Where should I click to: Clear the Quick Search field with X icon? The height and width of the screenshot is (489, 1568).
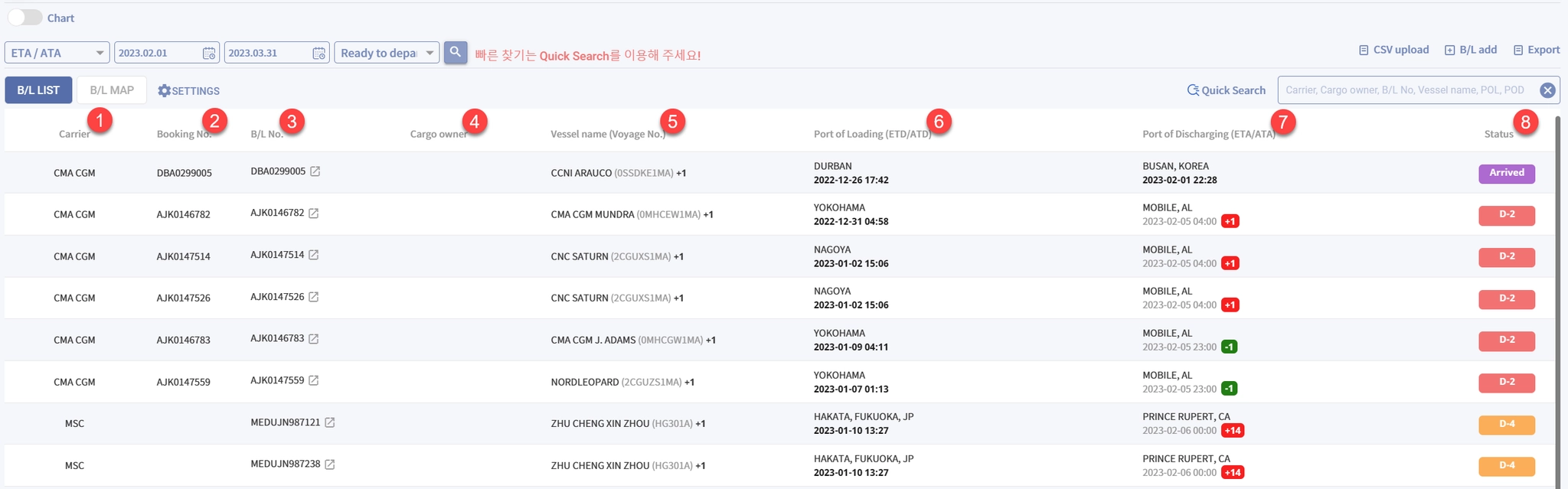[x=1547, y=90]
